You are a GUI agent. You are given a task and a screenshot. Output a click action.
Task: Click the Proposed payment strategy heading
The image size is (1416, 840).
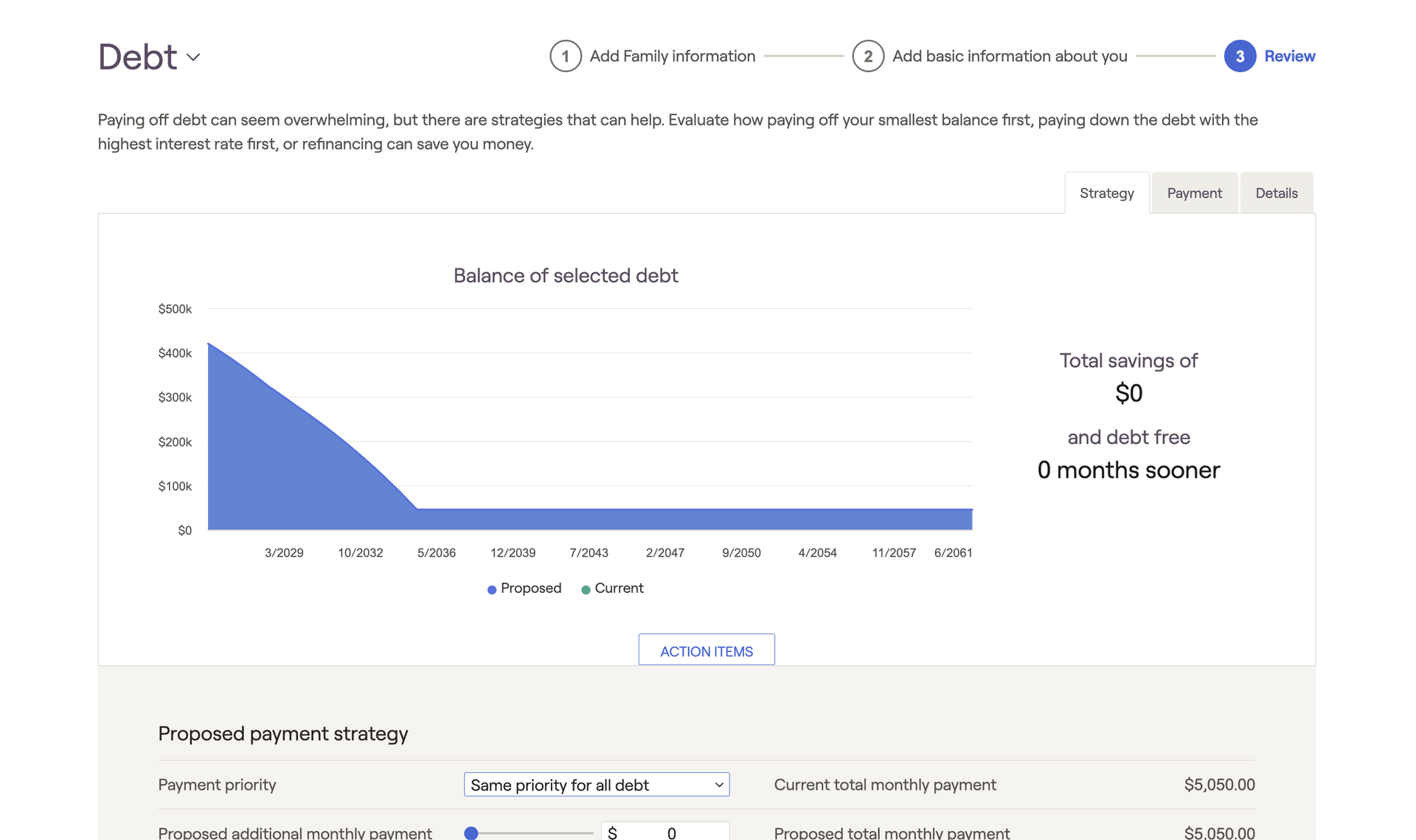pyautogui.click(x=283, y=734)
